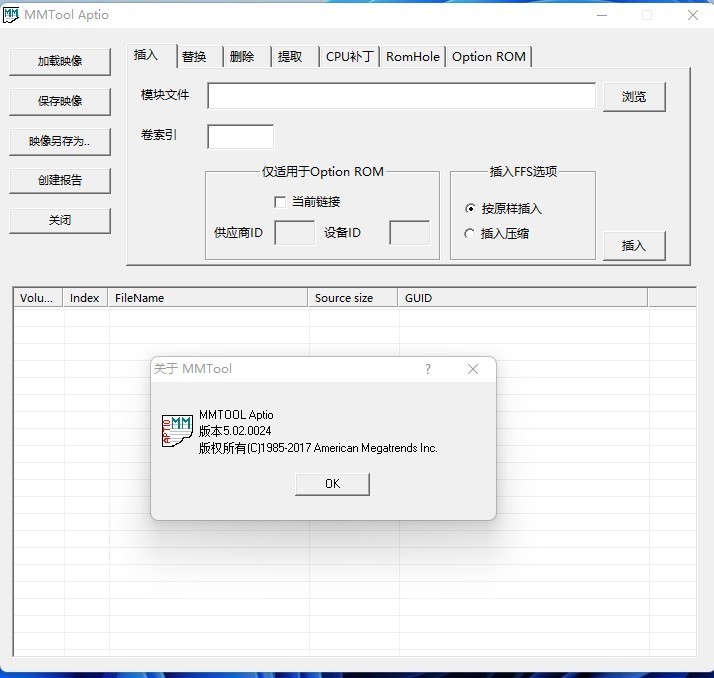Click the MMTool Aptio title bar icon
The image size is (714, 678).
tap(11, 15)
